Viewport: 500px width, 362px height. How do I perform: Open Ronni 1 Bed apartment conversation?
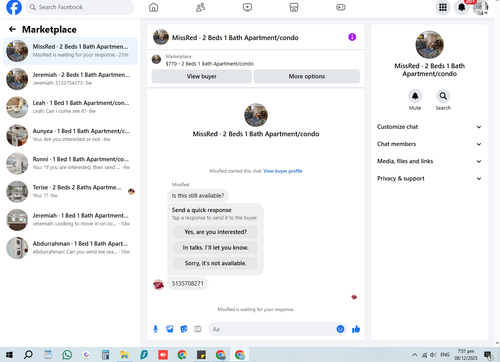tap(70, 163)
